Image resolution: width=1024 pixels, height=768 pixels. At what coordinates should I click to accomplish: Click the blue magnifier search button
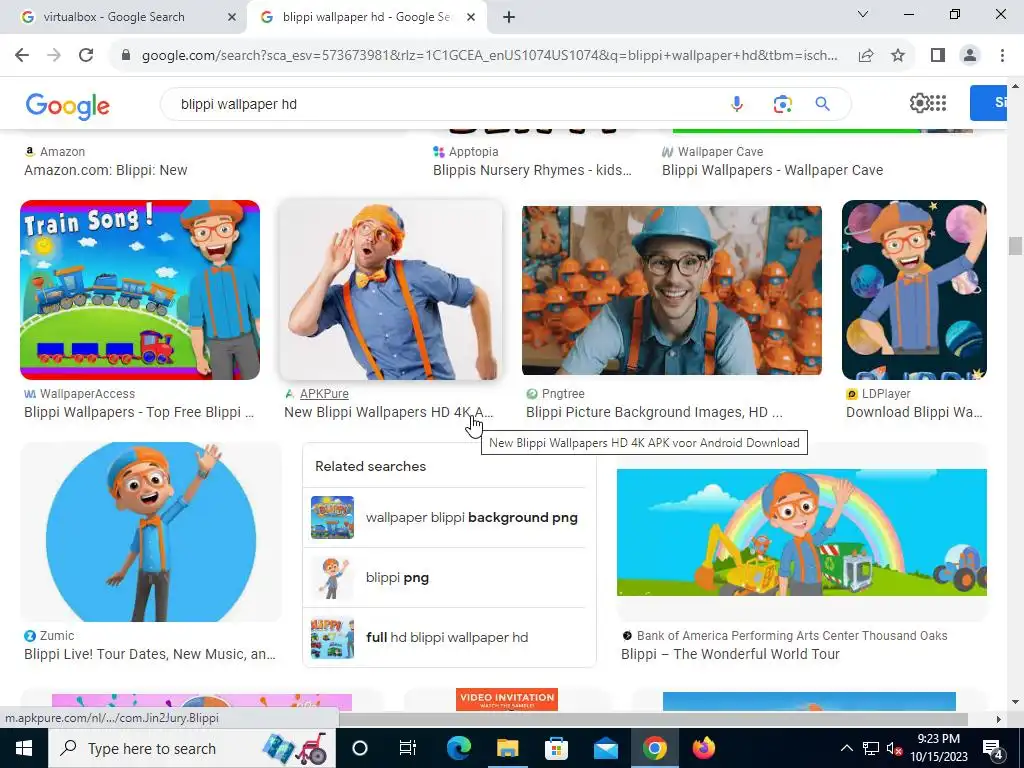[822, 104]
